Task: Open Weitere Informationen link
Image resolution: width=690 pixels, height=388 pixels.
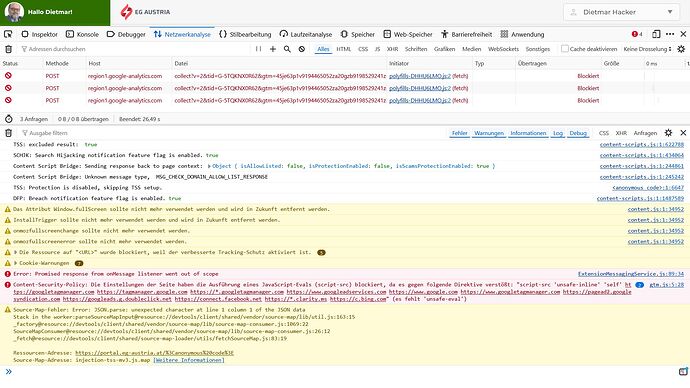Action: (189, 360)
